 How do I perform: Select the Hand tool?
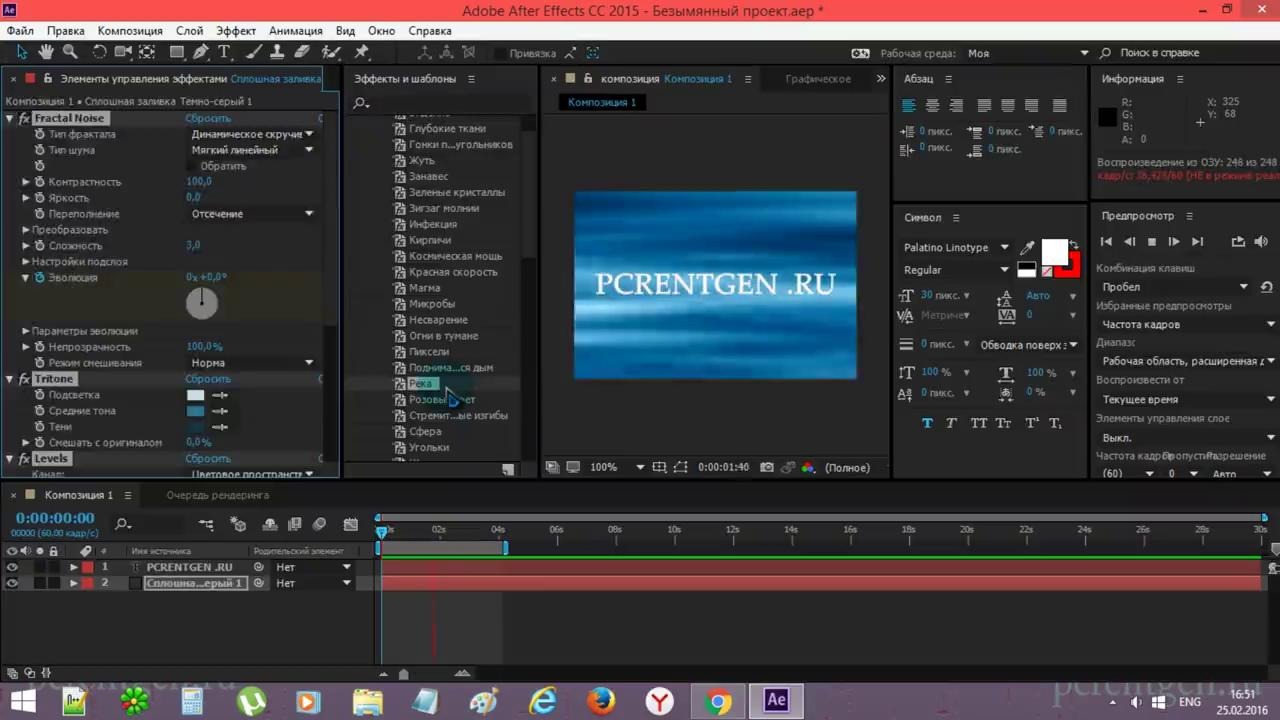46,52
